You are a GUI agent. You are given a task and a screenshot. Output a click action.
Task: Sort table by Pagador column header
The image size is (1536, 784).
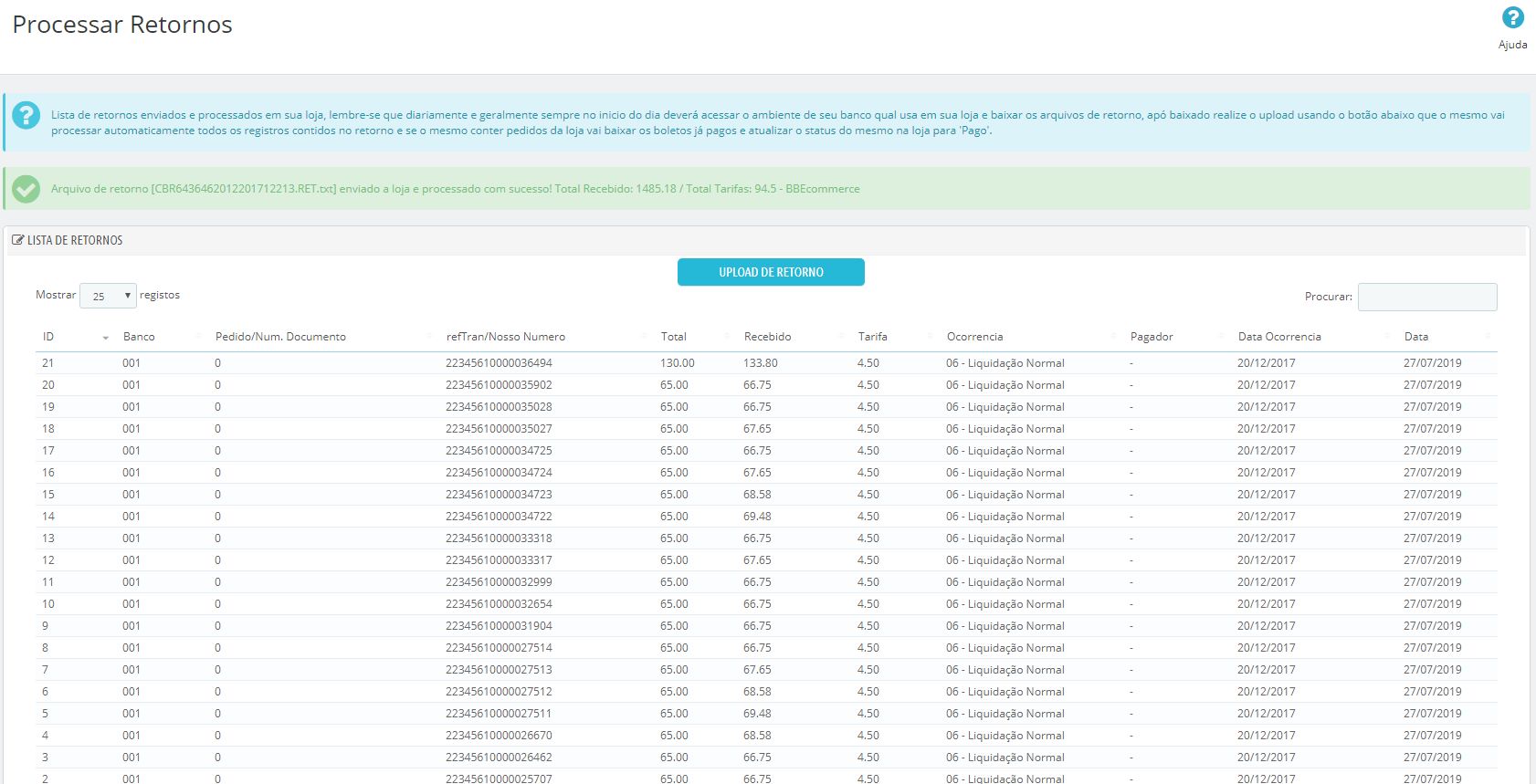(1151, 337)
